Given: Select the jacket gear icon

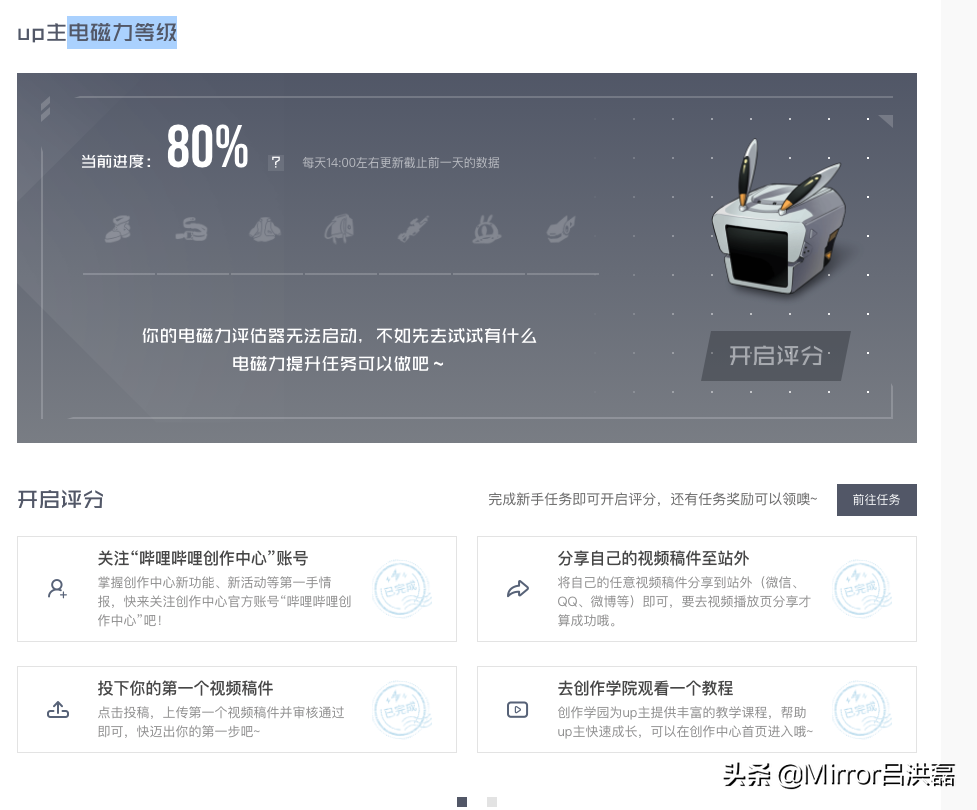Looking at the screenshot, I should (x=266, y=230).
